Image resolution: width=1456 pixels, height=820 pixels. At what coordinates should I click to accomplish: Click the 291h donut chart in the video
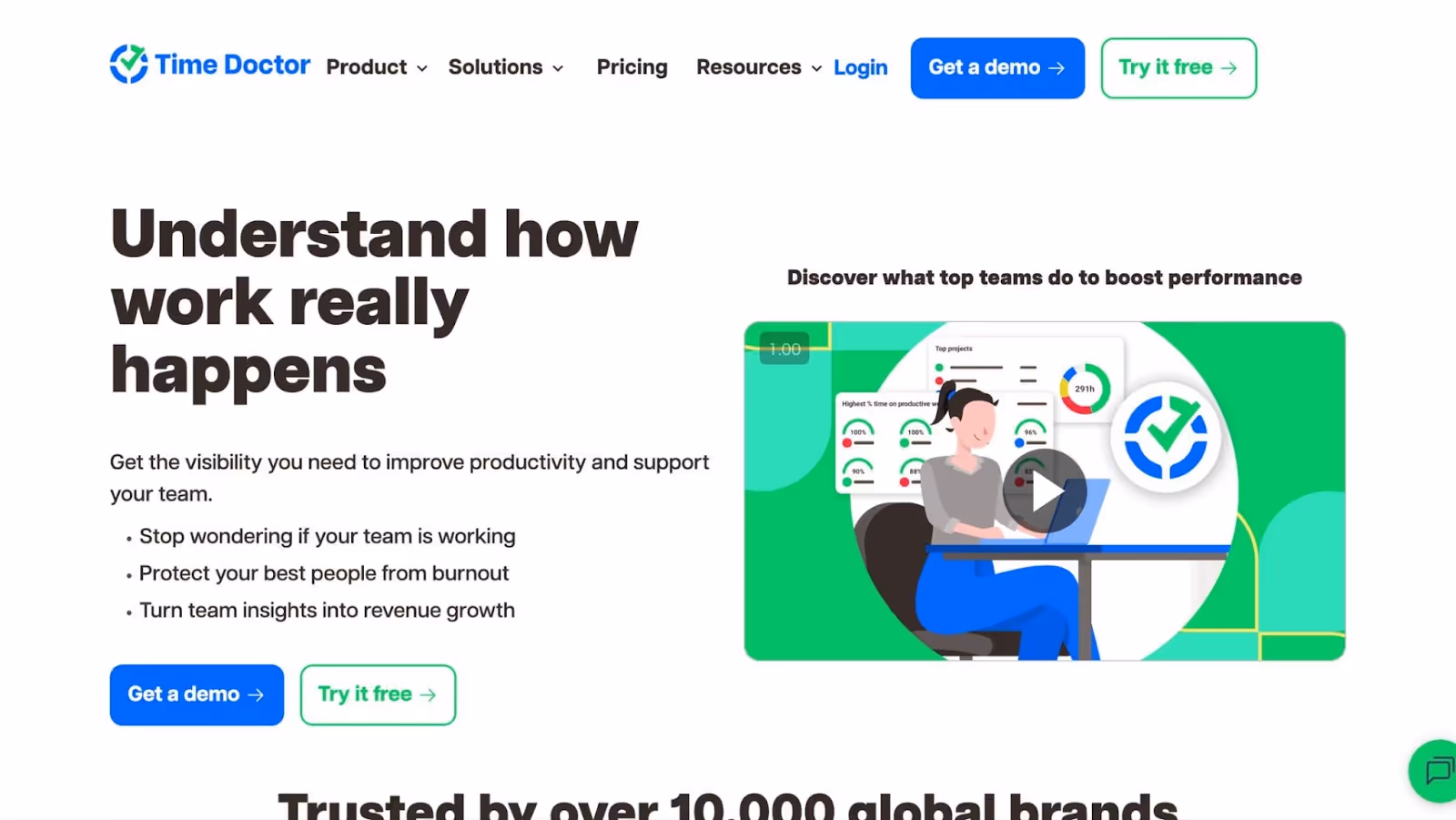coord(1085,389)
